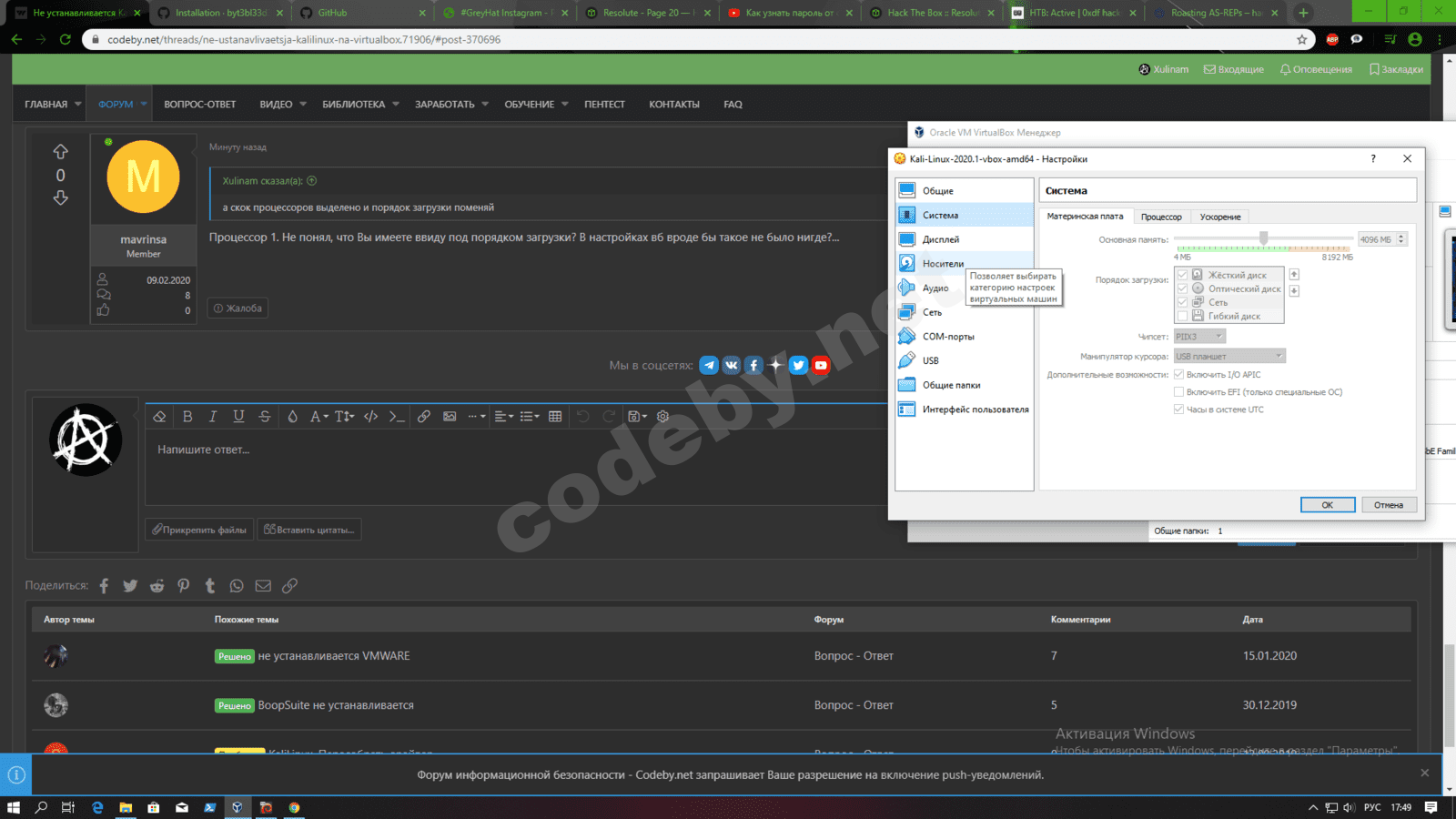Insert a table with the grid icon
The image size is (1456, 819).
click(x=555, y=417)
